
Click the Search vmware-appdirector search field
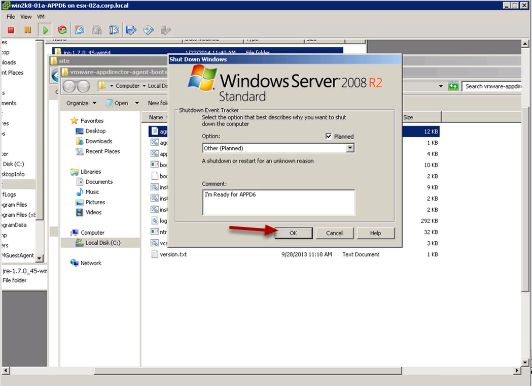pos(491,86)
